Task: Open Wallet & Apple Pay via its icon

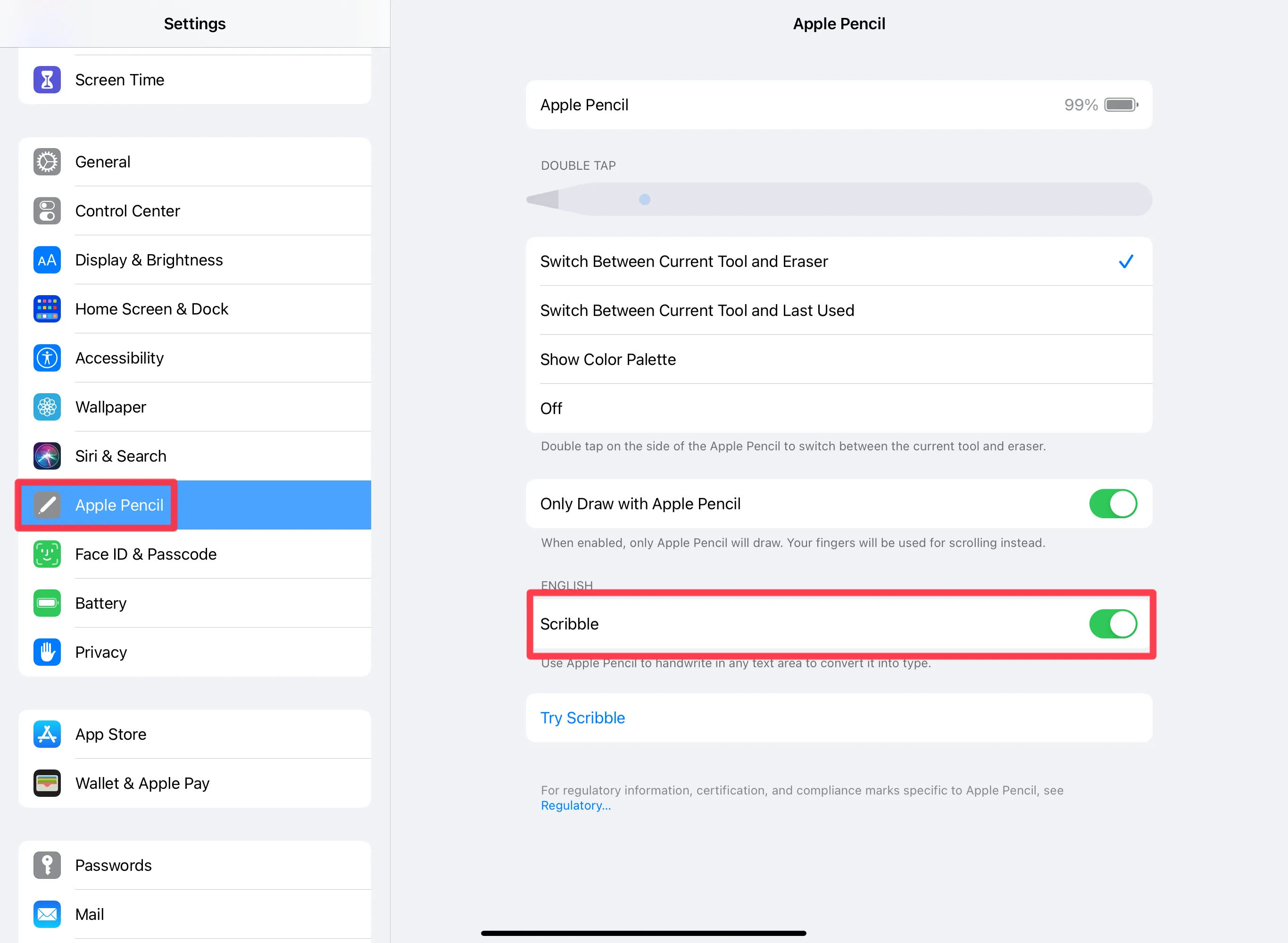Action: 47,783
